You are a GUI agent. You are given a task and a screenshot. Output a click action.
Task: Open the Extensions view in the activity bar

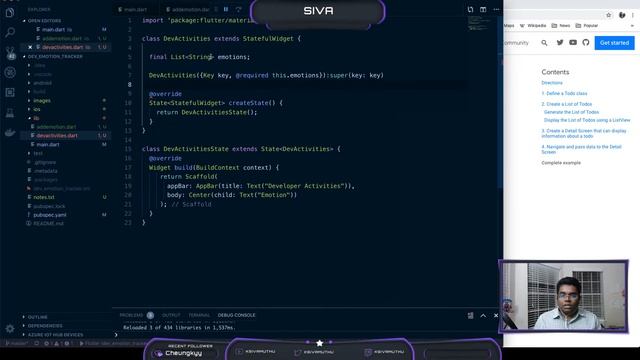pos(10,93)
